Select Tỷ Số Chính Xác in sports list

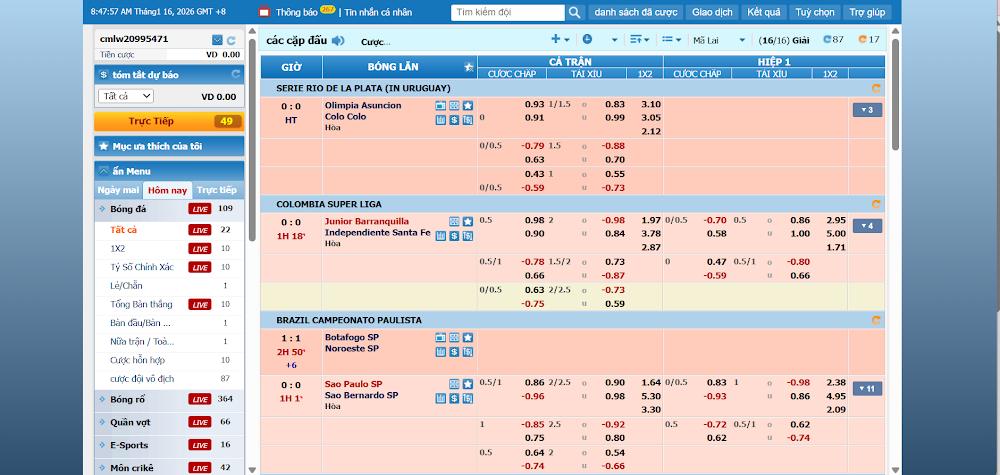click(141, 267)
